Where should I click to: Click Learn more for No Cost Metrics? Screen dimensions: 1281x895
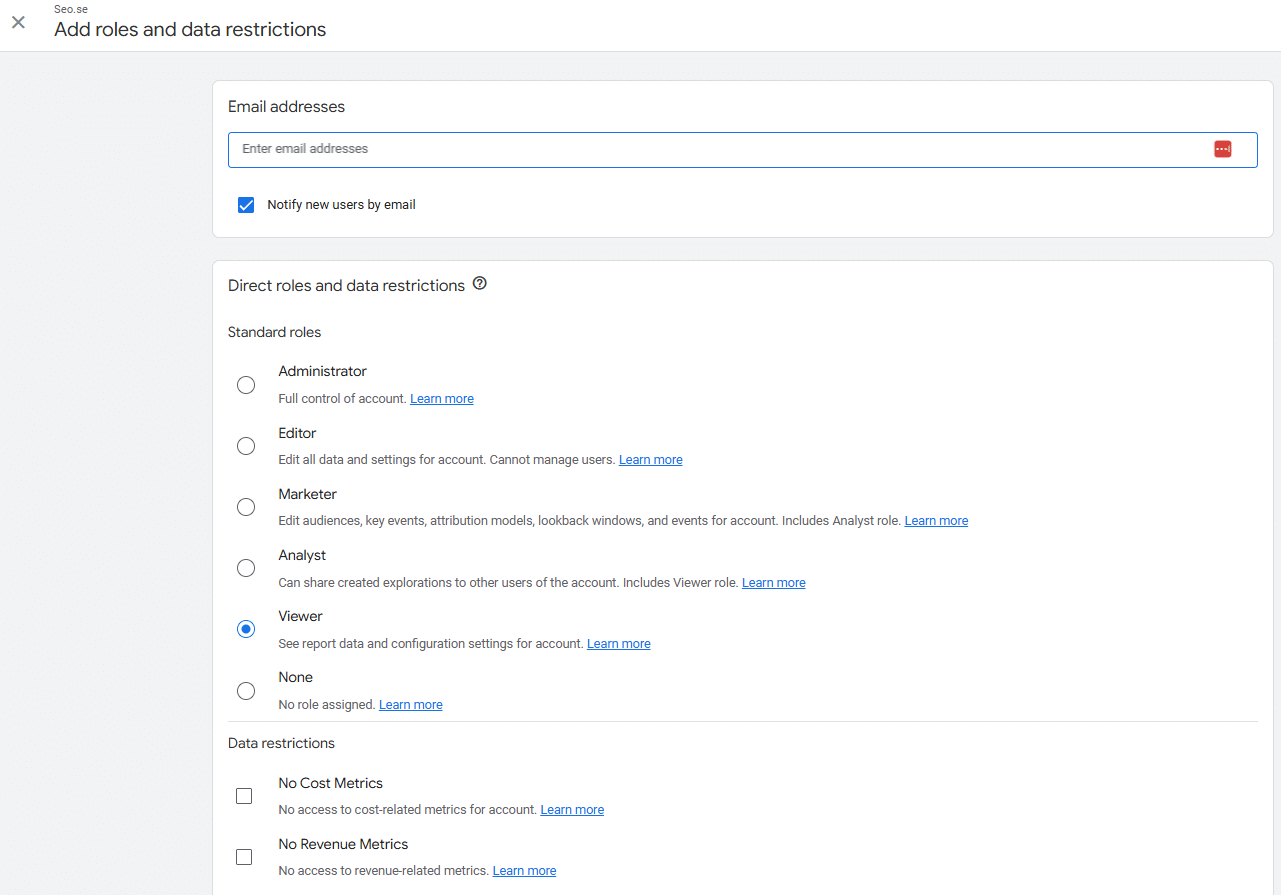(572, 810)
